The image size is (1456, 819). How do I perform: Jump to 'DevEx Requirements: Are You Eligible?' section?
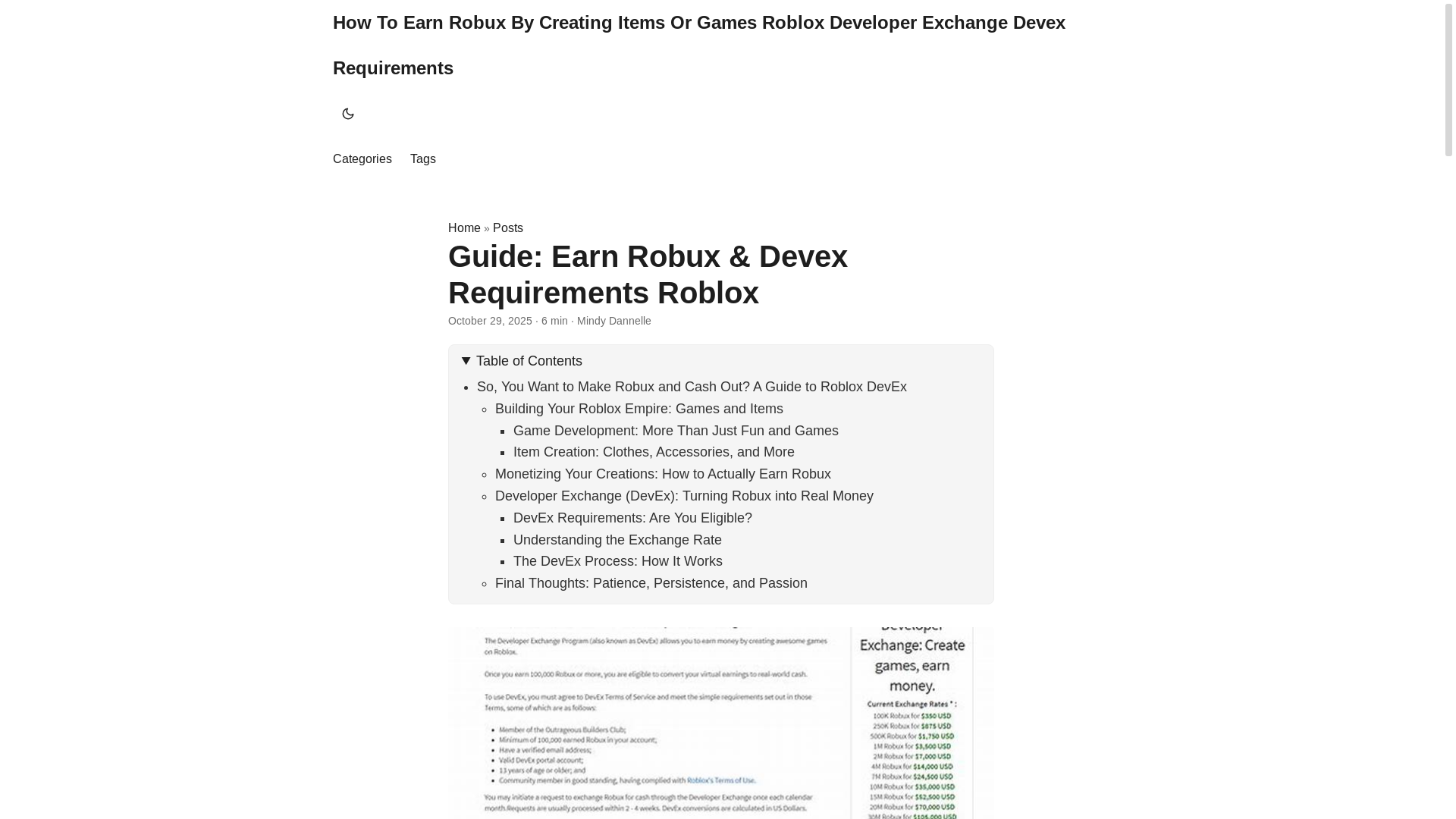[632, 518]
